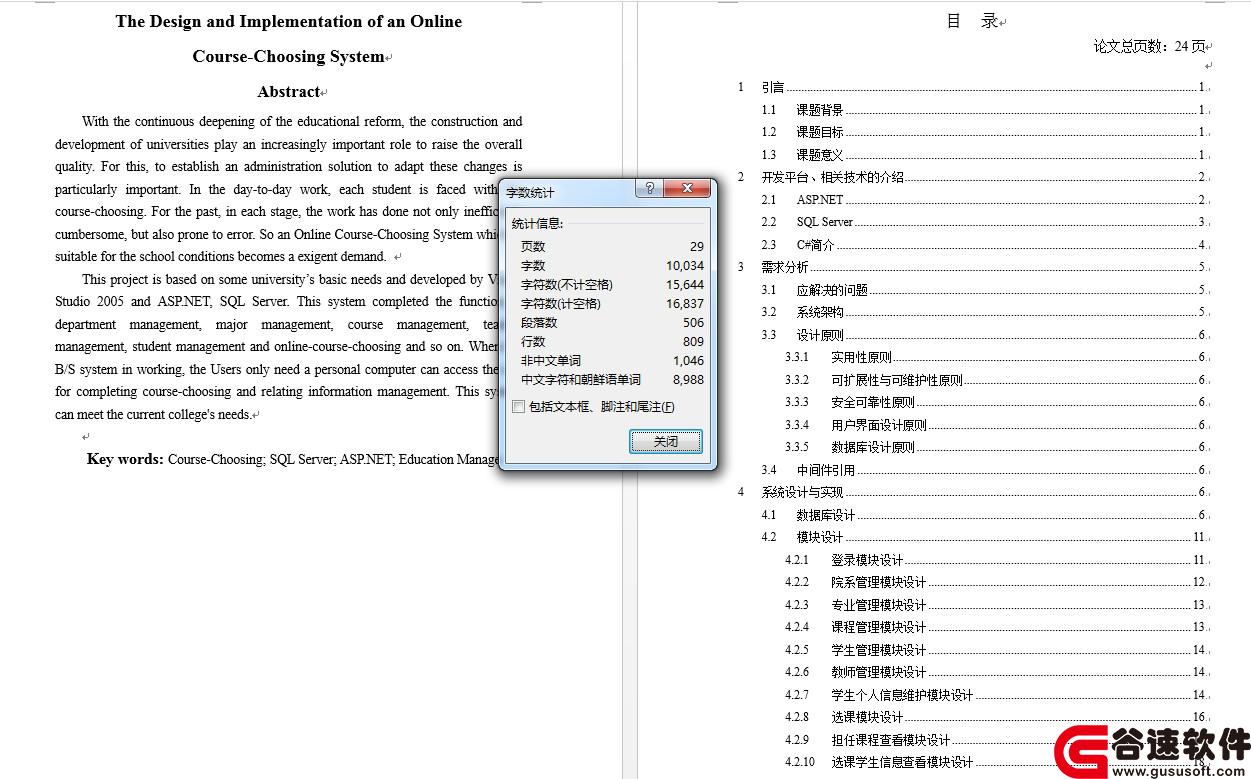The image size is (1251, 779).
Task: Open contents entry 4.2.9 担任课程查看模块设计
Action: point(996,740)
